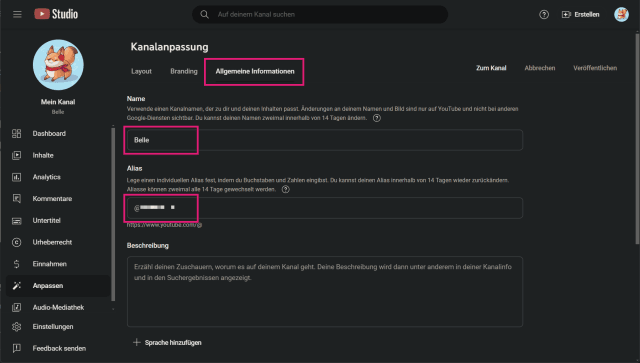Click Feedback senden in sidebar

pos(58,348)
